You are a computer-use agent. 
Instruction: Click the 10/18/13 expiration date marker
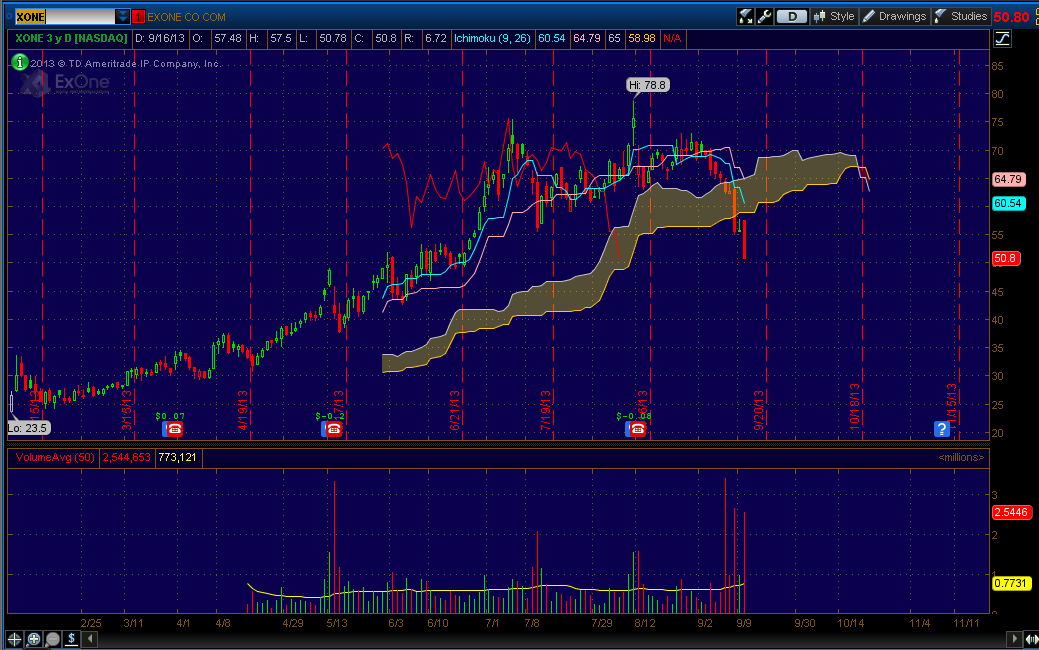point(855,407)
